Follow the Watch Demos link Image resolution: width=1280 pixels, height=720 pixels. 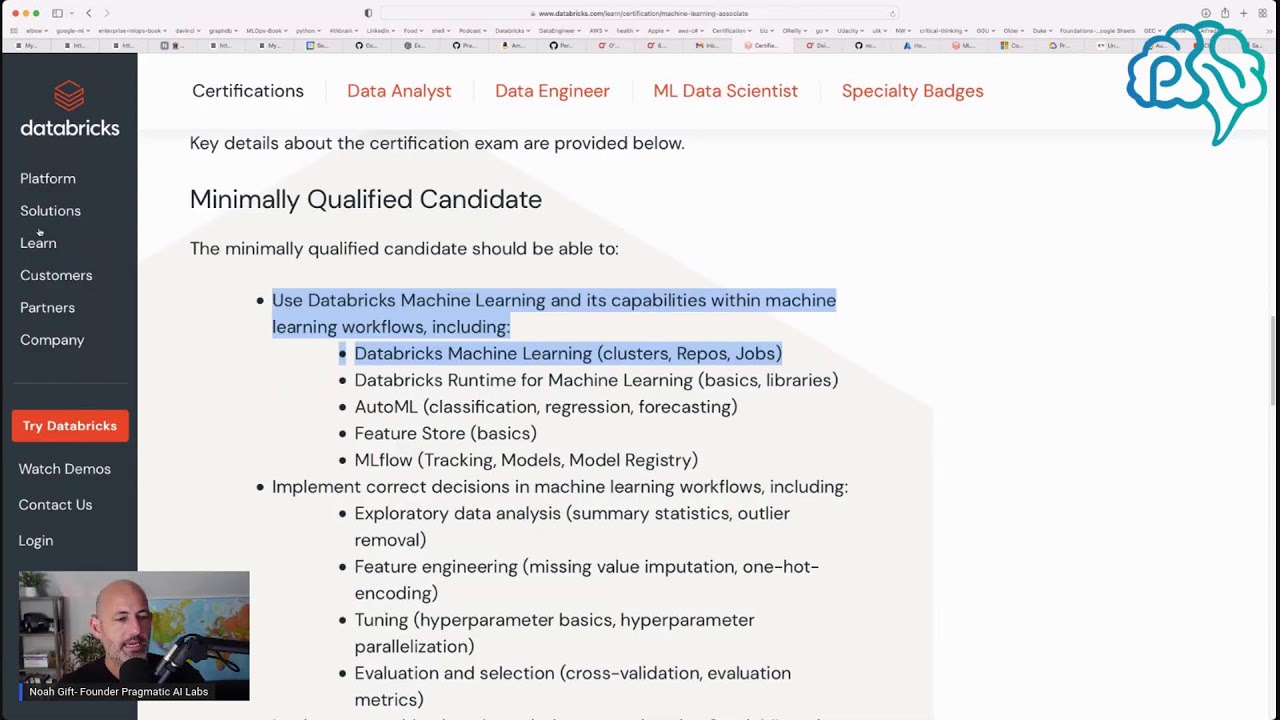(64, 469)
